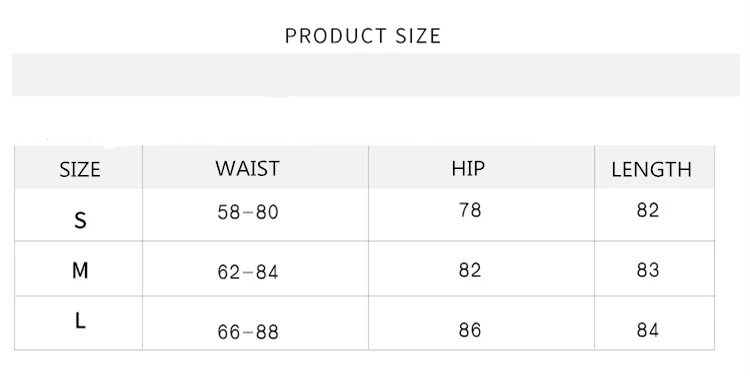Click the word PRODUCT in the title
750x377 pixels.
tap(336, 36)
